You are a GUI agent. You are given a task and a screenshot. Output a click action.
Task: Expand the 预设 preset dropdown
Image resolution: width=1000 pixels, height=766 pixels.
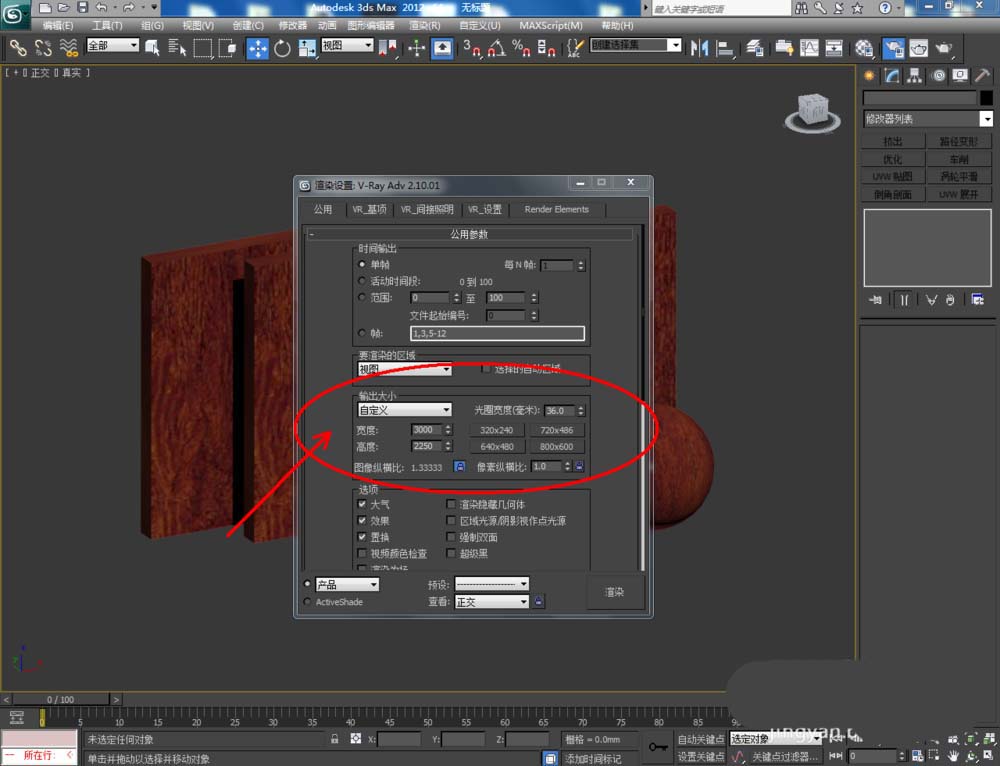tap(492, 584)
